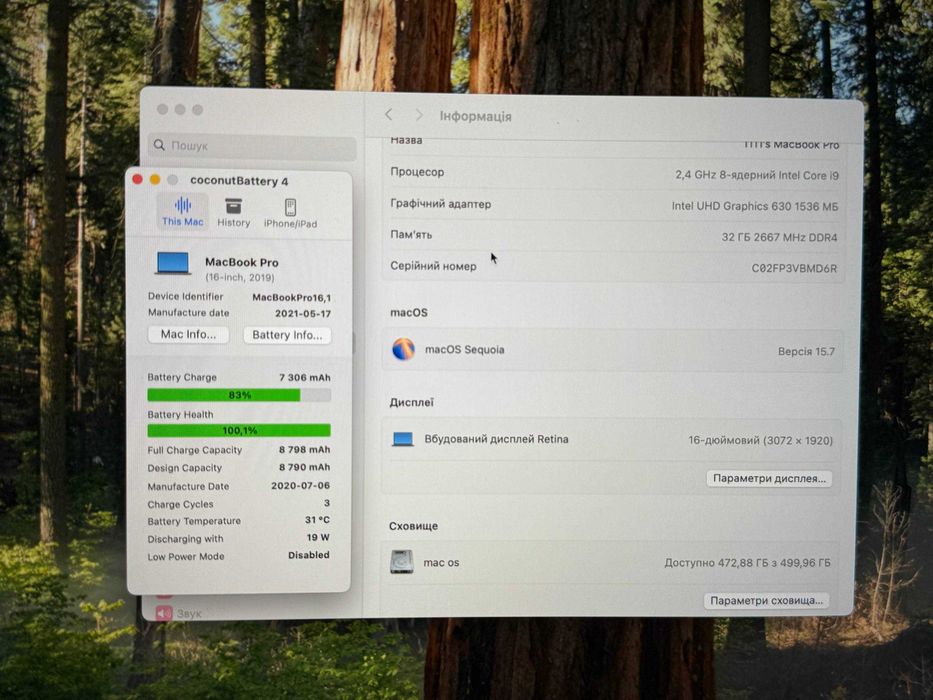Click the mac os disk drive icon
This screenshot has height=700, width=933.
pos(402,562)
